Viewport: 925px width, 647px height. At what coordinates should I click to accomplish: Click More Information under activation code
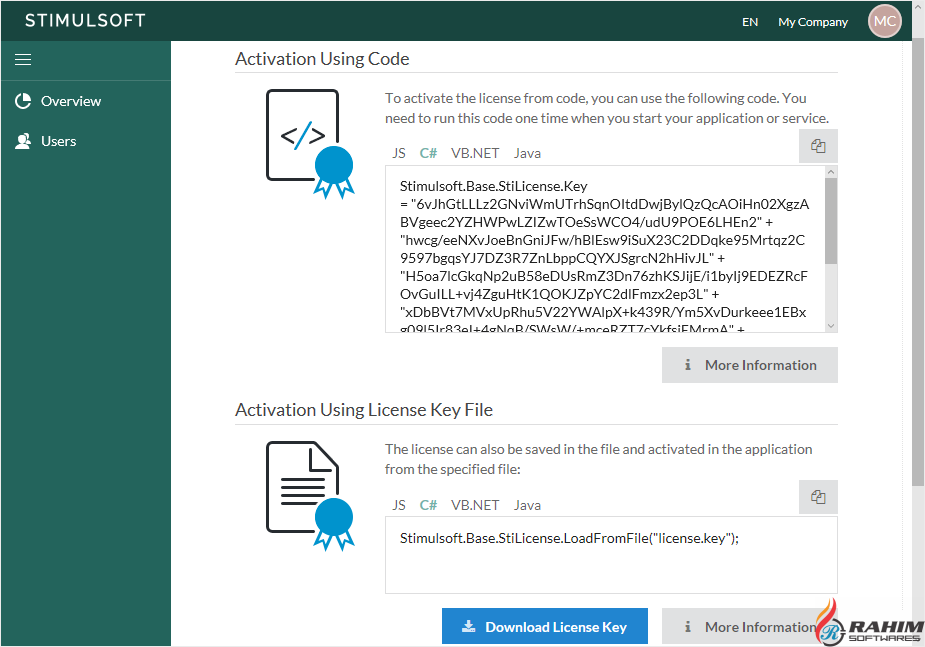750,365
